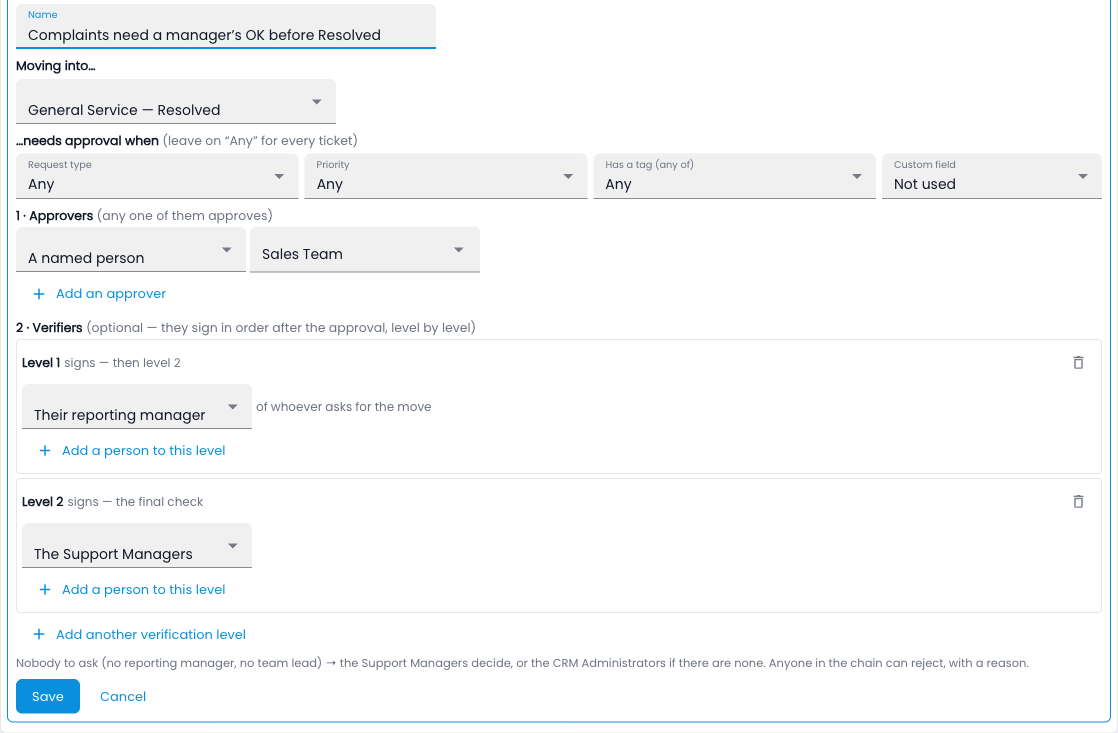Click the 'Level 1 signs — then level 2' label
This screenshot has height=733, width=1118.
click(x=101, y=363)
